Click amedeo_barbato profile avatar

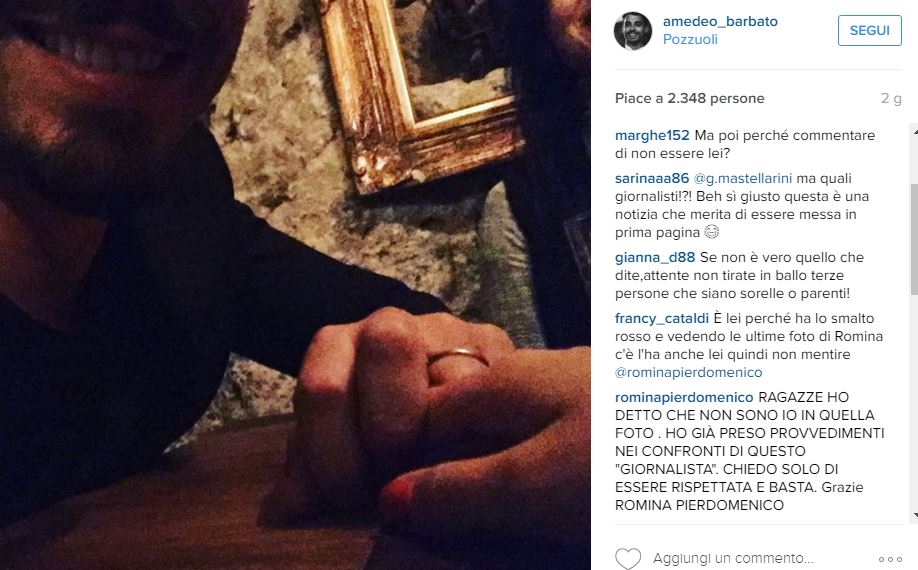(633, 31)
